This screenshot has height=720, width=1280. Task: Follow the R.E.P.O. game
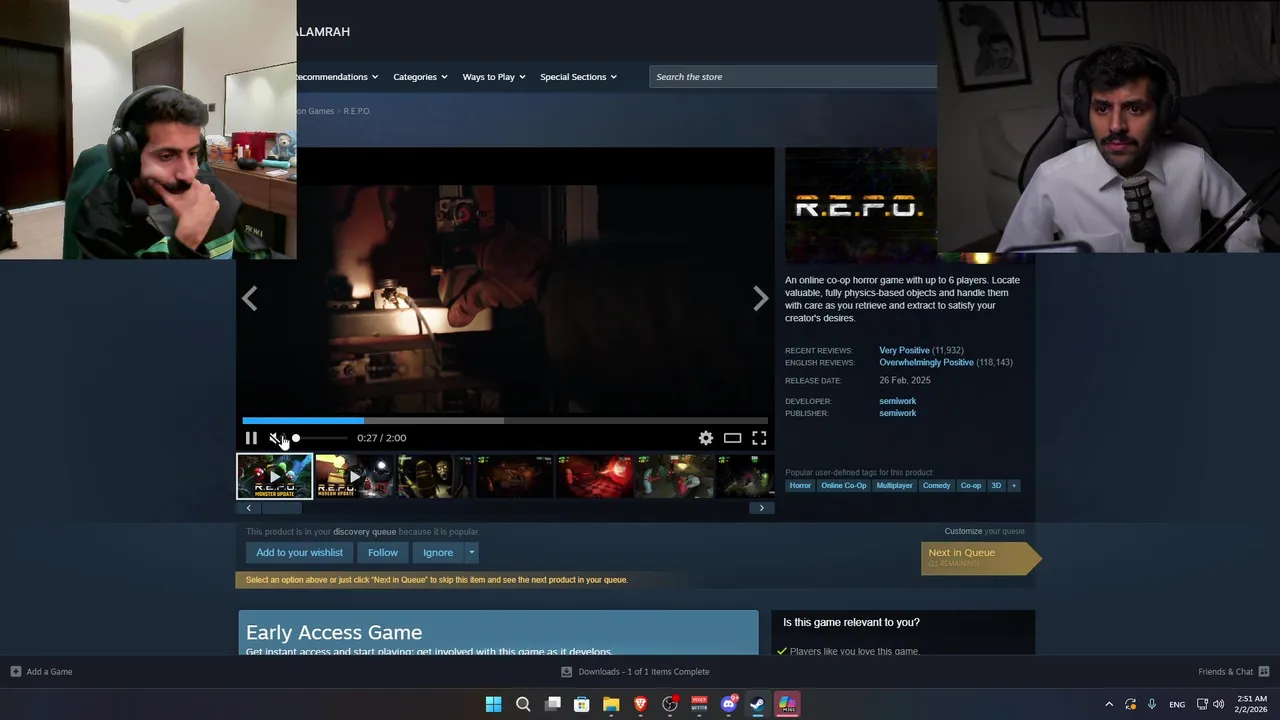click(x=383, y=553)
